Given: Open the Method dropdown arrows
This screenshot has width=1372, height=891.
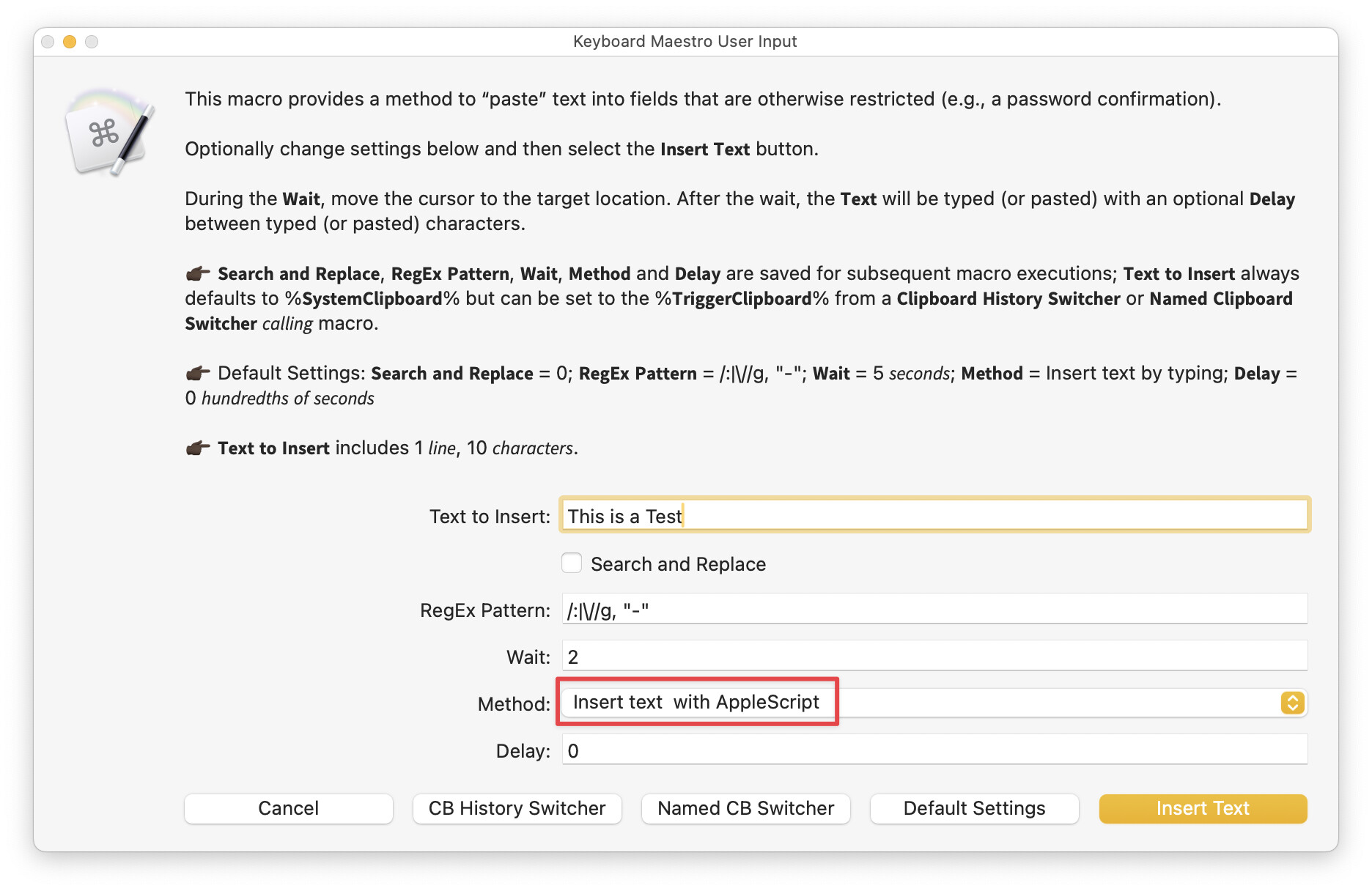Looking at the screenshot, I should (x=1292, y=703).
